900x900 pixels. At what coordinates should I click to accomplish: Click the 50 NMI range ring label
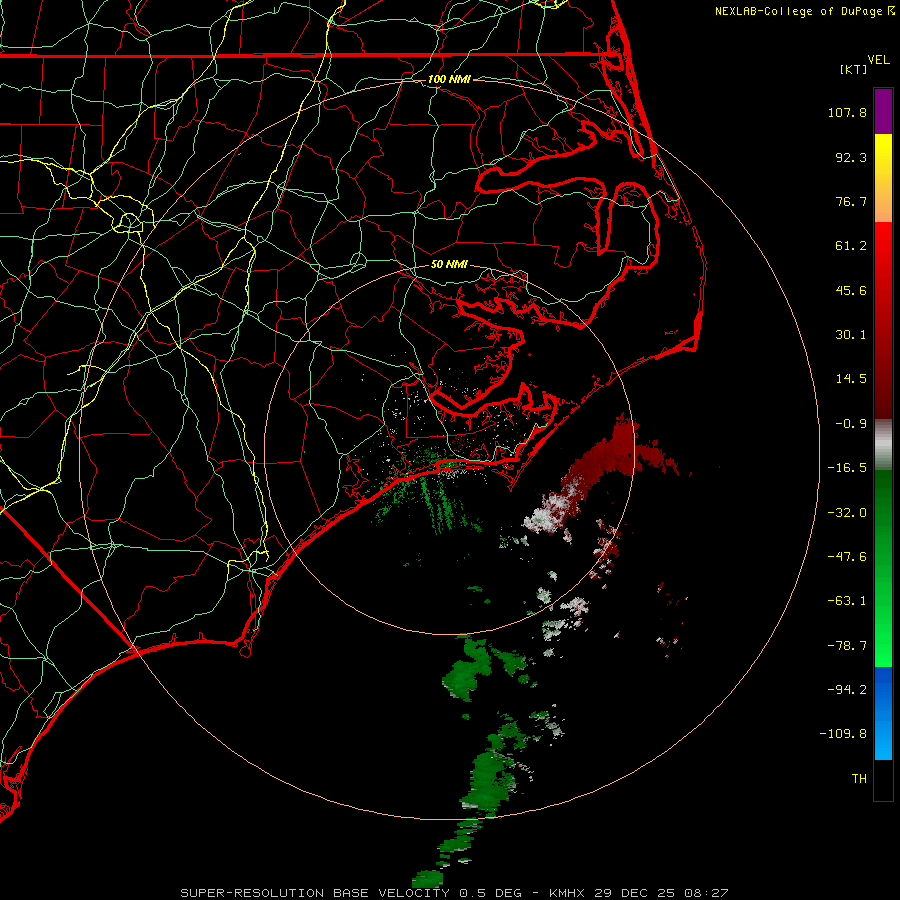pyautogui.click(x=449, y=265)
